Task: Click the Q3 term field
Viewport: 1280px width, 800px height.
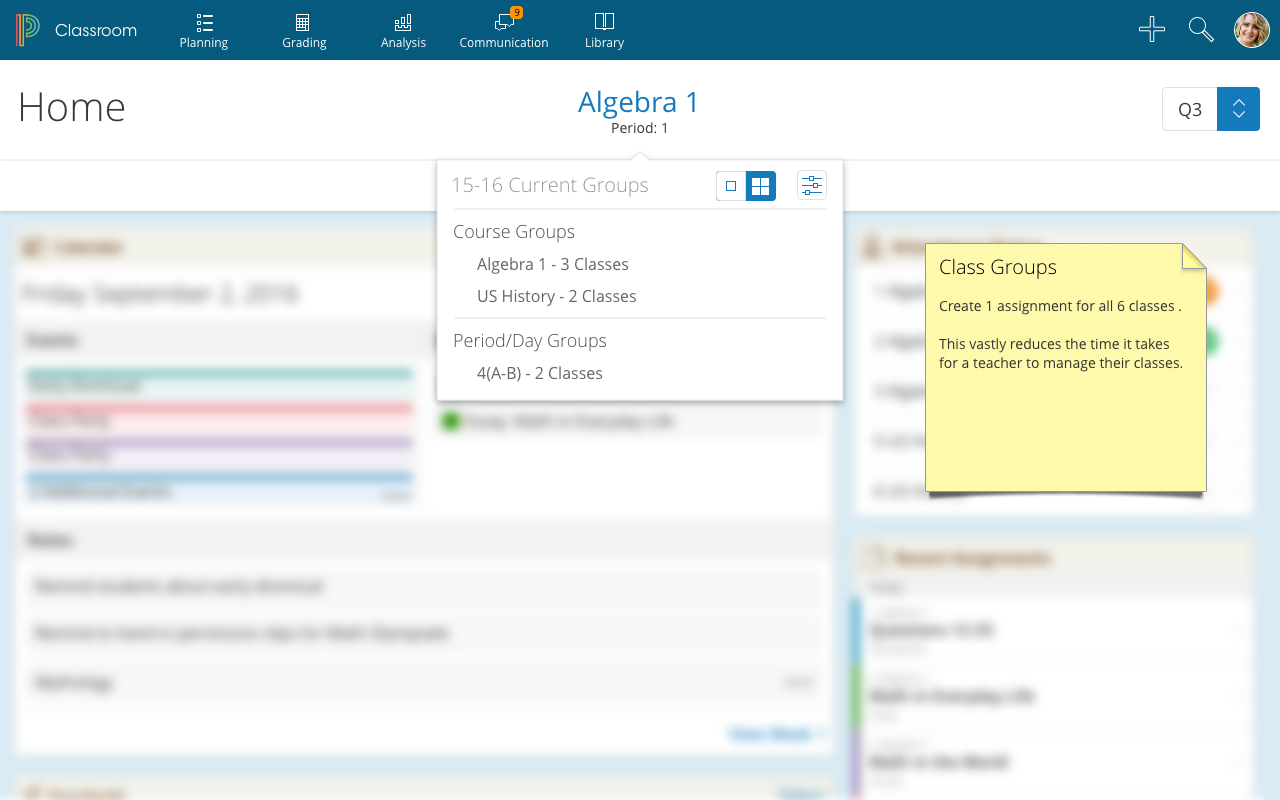Action: click(1189, 109)
